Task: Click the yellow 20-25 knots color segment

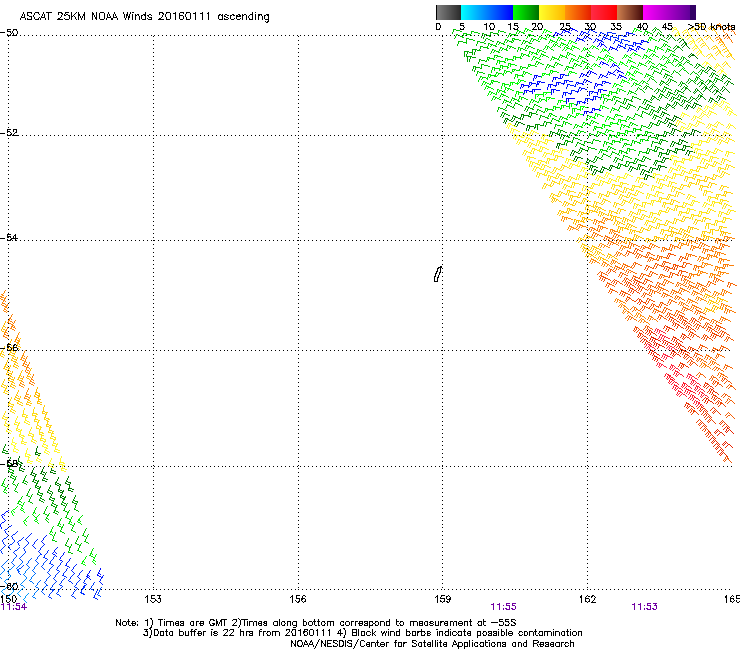Action: coord(552,12)
